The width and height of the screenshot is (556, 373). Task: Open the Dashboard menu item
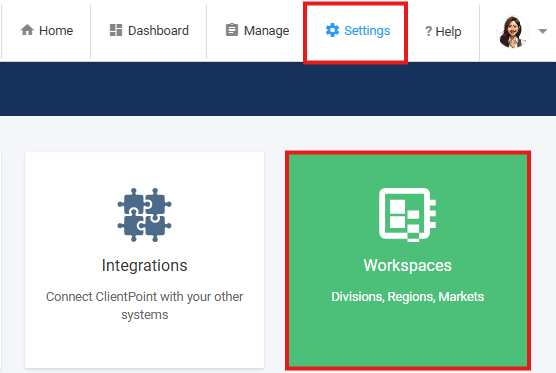149,30
